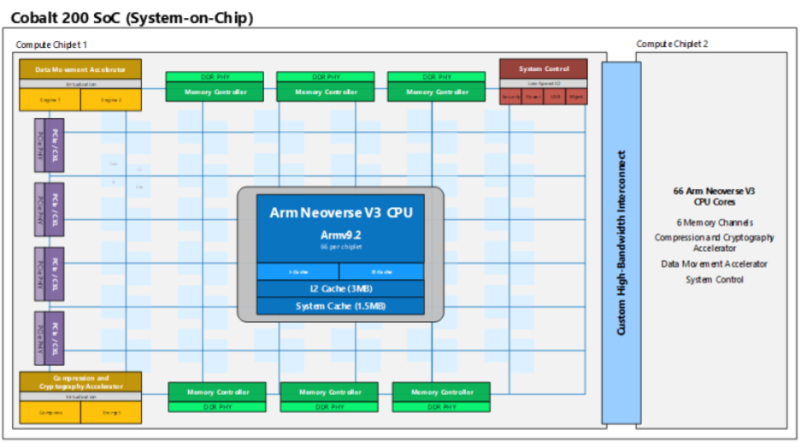Screen dimensions: 800x442
Task: Click the 6 Memory Channels text
Action: point(713,222)
